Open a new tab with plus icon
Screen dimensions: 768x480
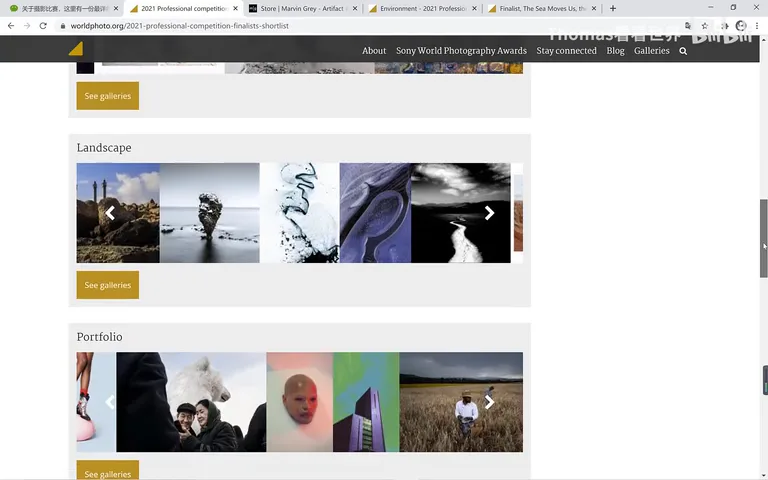coord(613,8)
